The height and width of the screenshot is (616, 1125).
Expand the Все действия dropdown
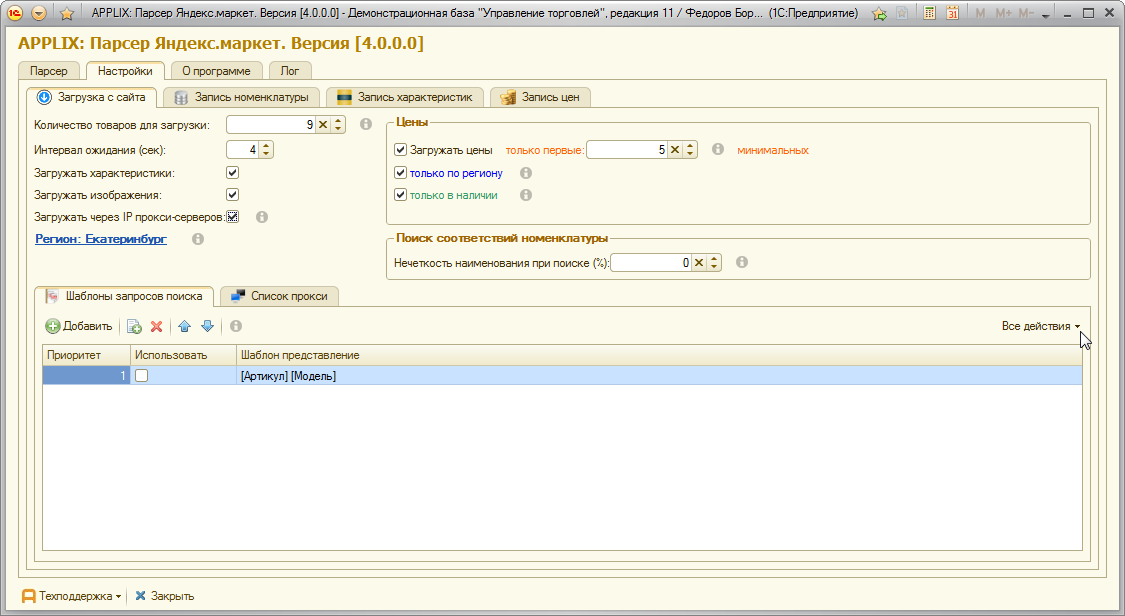click(x=1040, y=326)
